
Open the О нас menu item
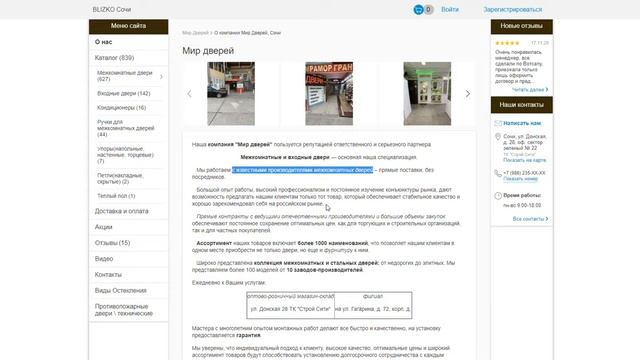tap(103, 42)
